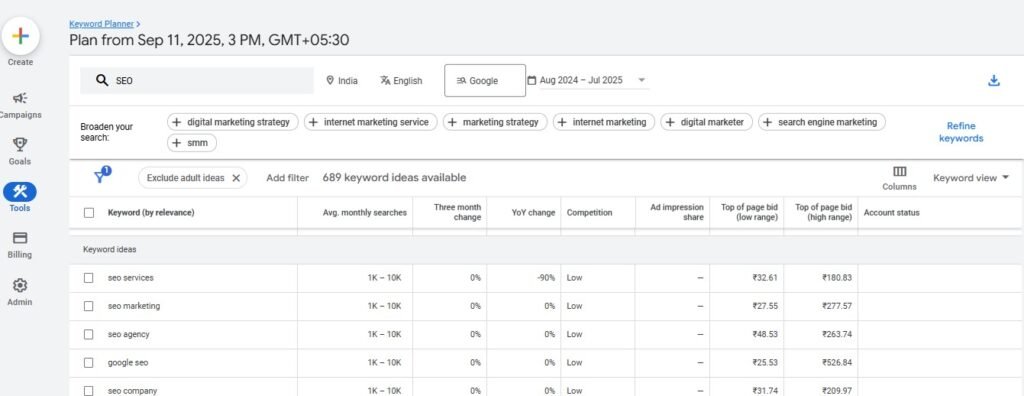Sort by Ad impression share header
1024x396 pixels.
(677, 212)
